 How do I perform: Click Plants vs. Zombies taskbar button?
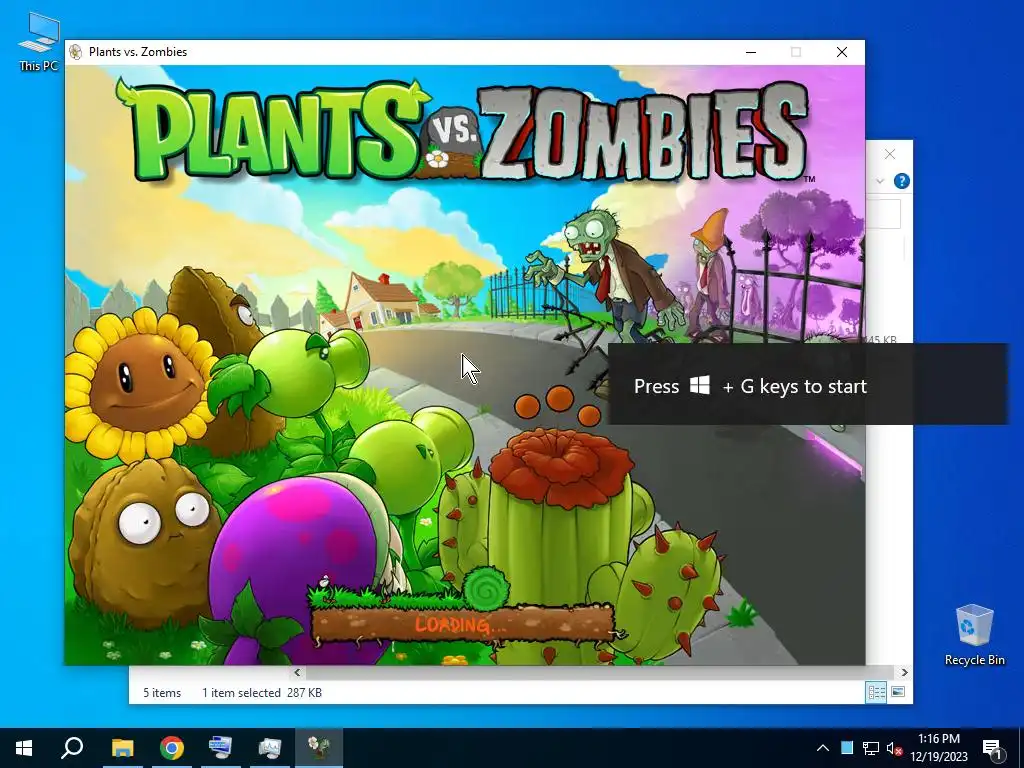[x=319, y=748]
